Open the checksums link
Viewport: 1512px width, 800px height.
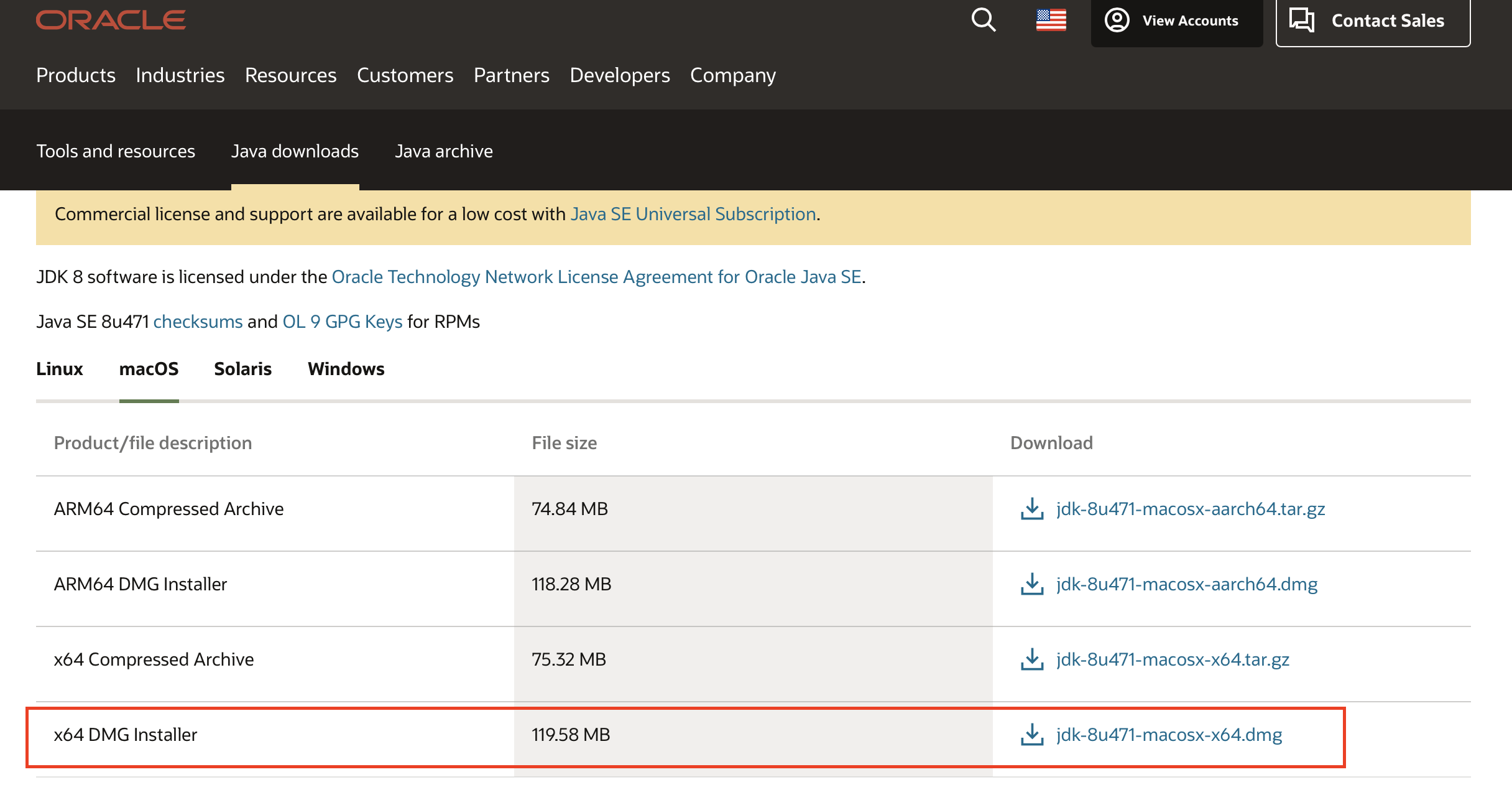pyautogui.click(x=198, y=322)
